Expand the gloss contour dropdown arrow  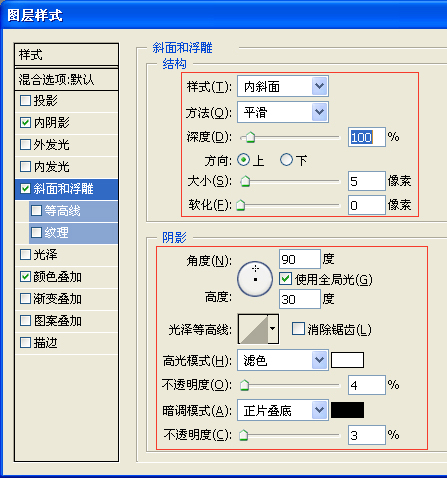[x=273, y=329]
